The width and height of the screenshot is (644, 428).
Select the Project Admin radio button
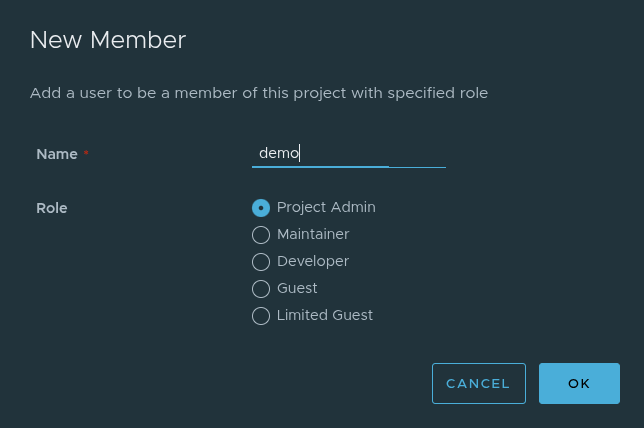click(261, 208)
